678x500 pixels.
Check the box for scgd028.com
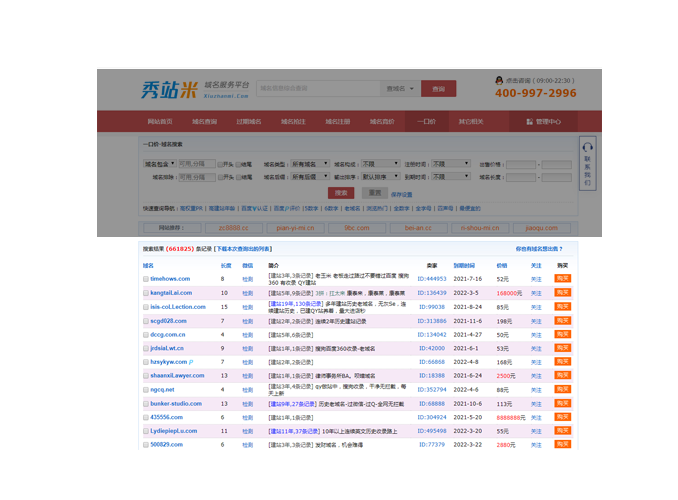click(146, 321)
